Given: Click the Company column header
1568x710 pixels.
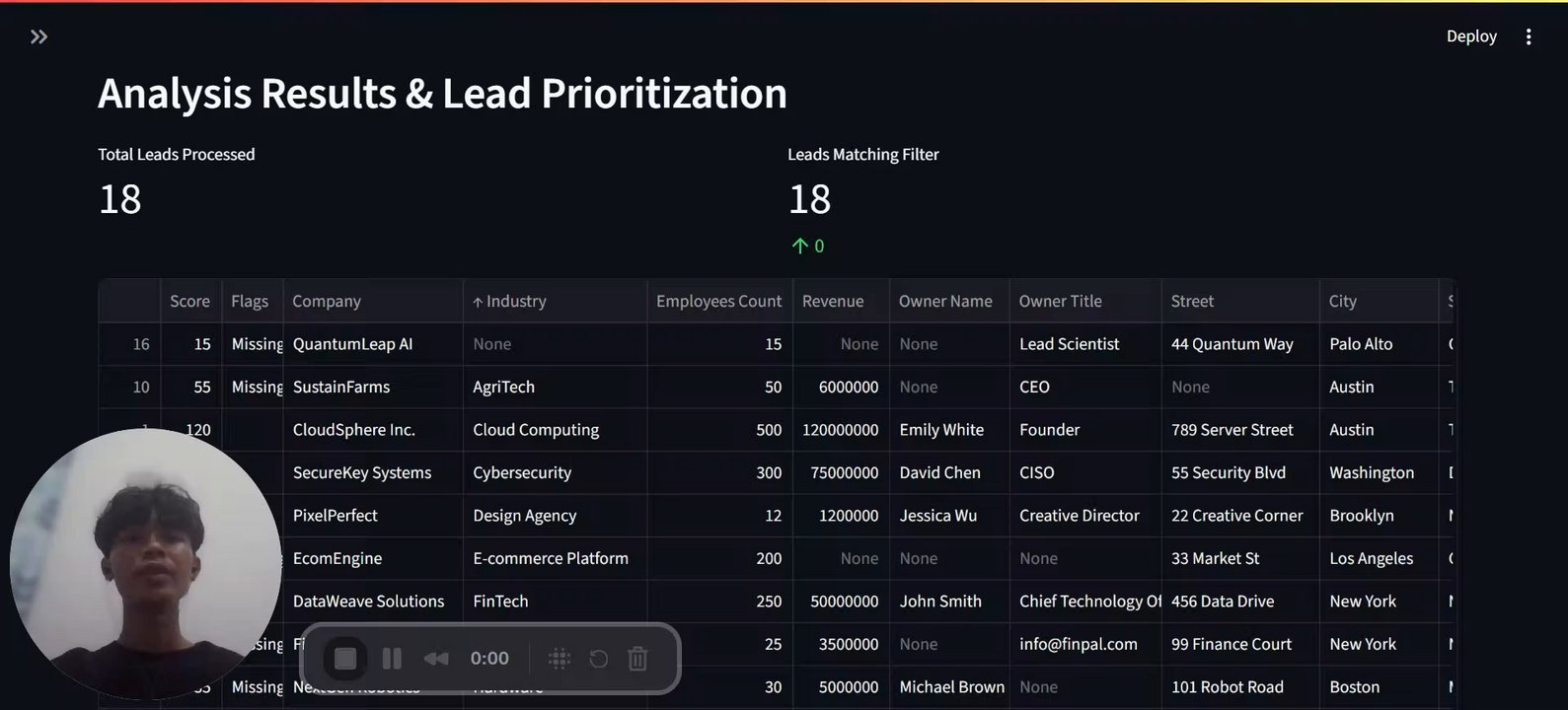Looking at the screenshot, I should 327,302.
